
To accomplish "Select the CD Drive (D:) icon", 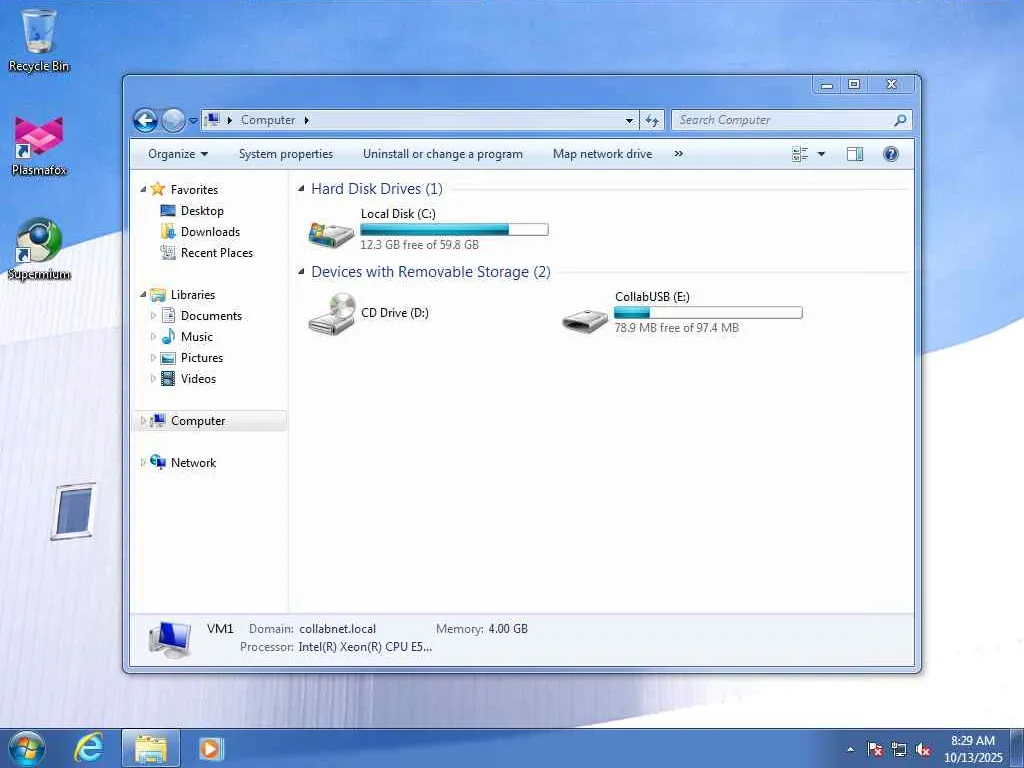I will tap(332, 314).
